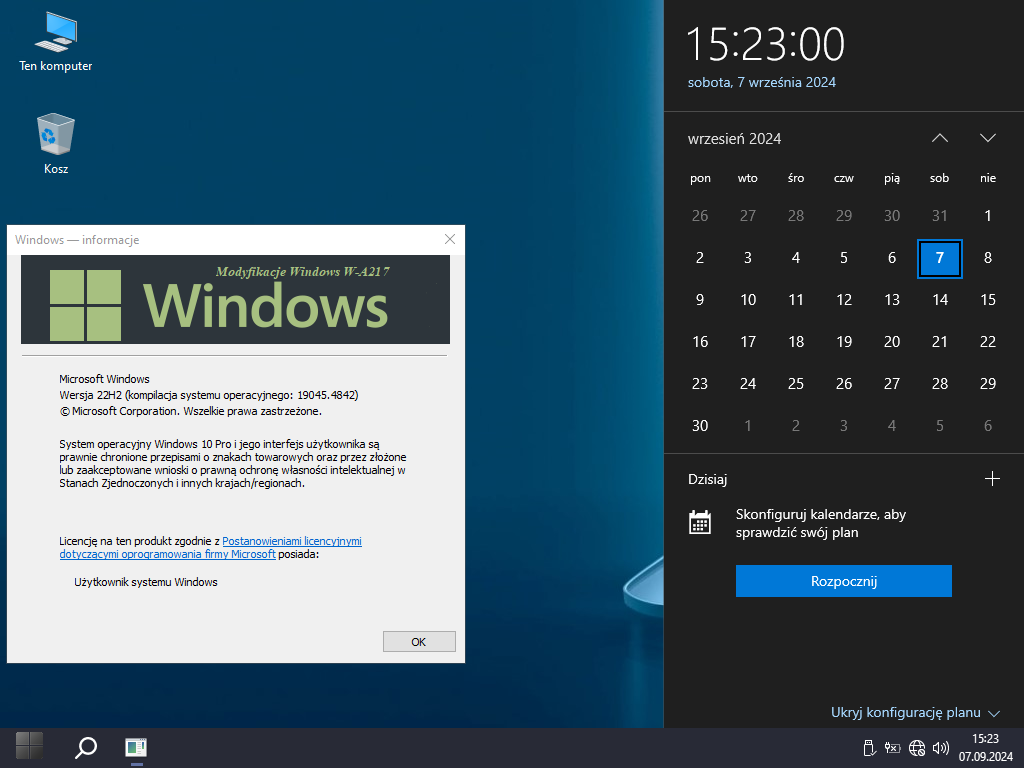Open safely remove USB hardware tray icon

(x=869, y=747)
